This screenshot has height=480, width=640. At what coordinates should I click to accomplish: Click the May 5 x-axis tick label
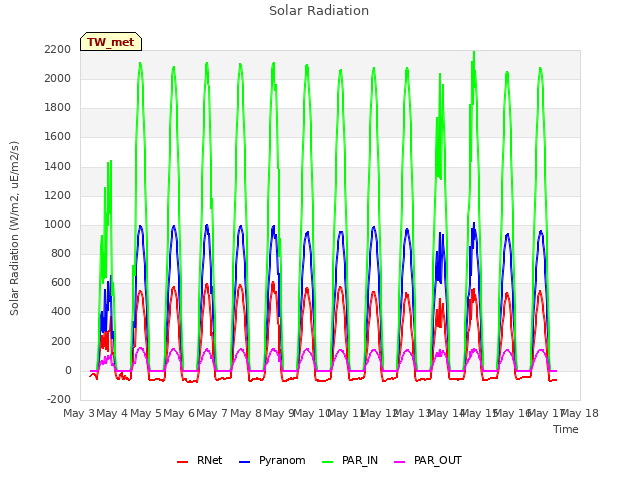pyautogui.click(x=146, y=413)
